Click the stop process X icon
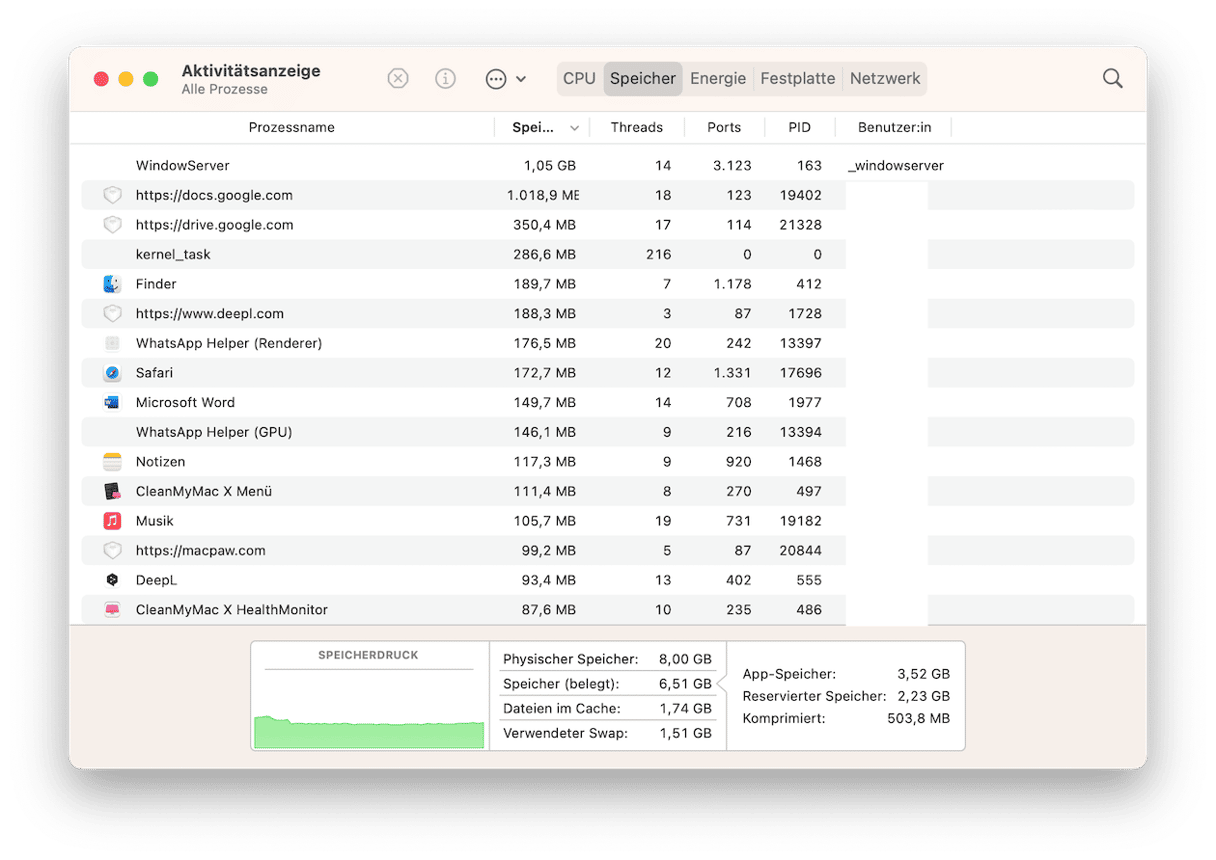The width and height of the screenshot is (1216, 860). coord(398,79)
